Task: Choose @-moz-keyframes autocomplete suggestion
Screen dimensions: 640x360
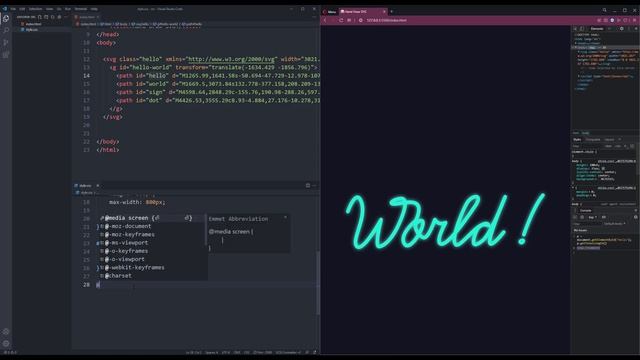Action: 152,235
